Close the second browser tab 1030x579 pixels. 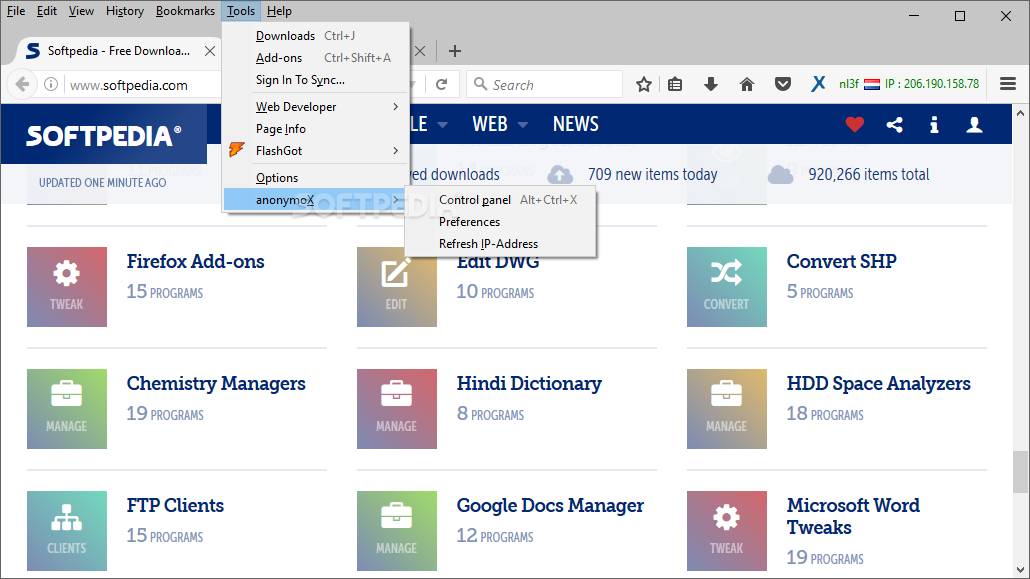click(x=420, y=51)
